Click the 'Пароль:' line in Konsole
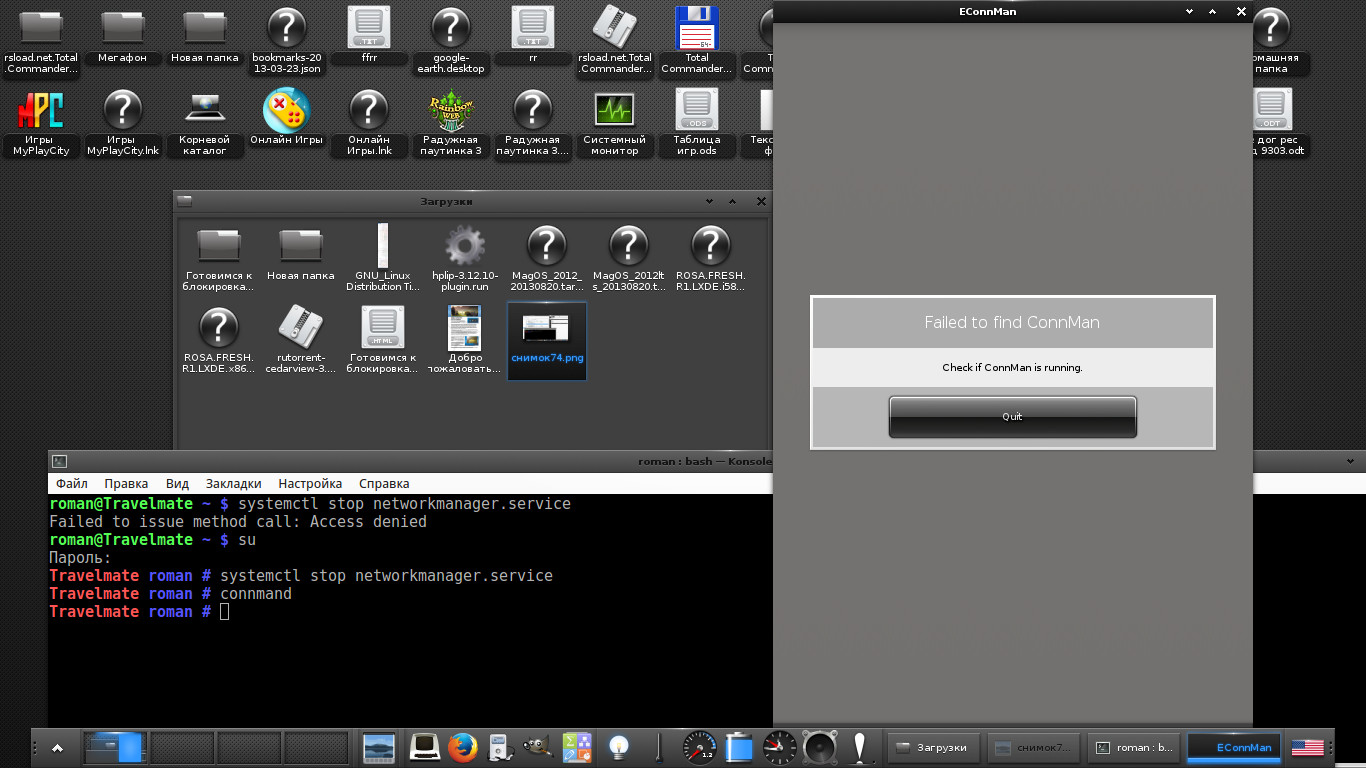Screen dimensions: 1366x768 point(81,557)
